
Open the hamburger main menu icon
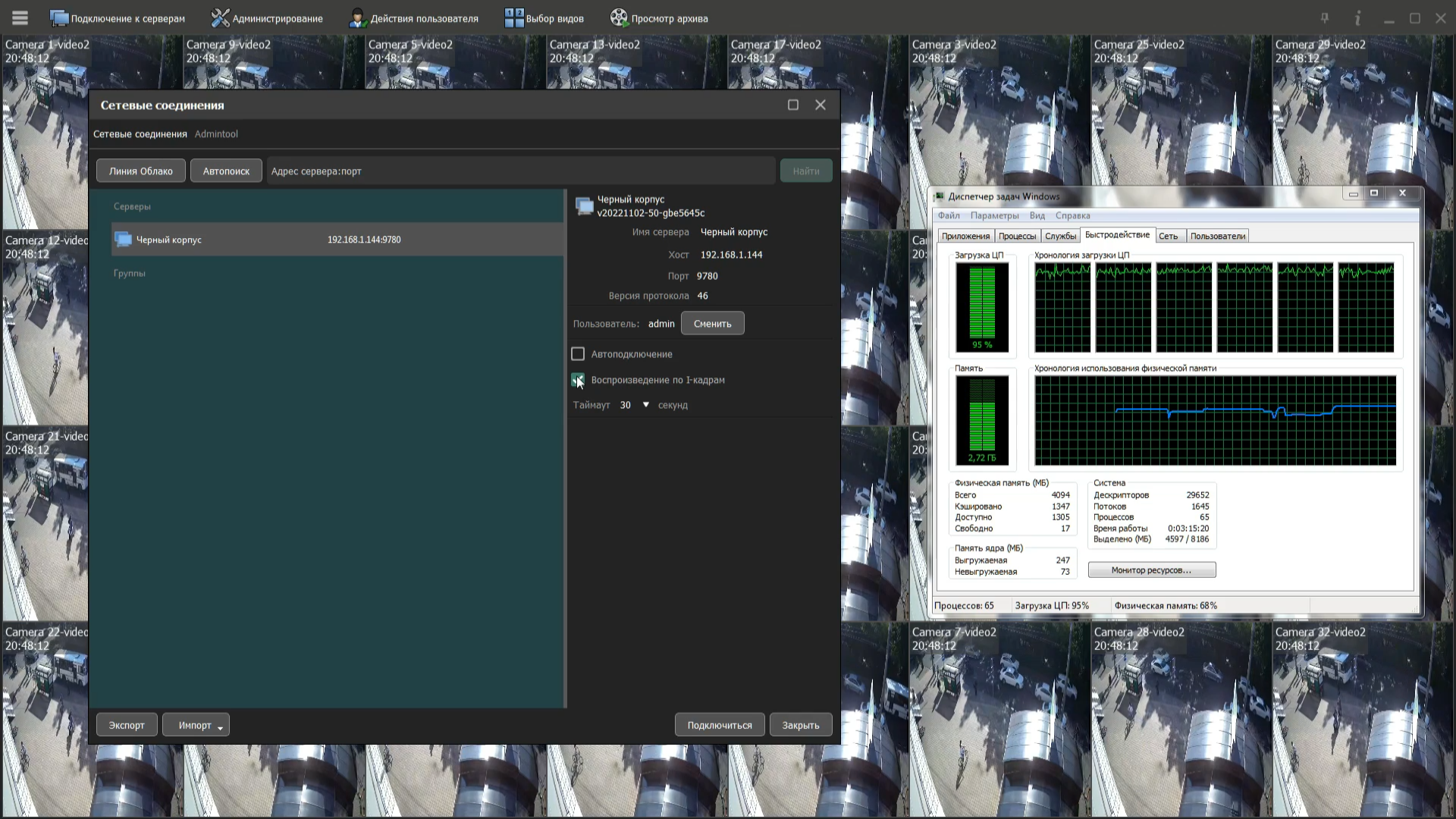[20, 18]
